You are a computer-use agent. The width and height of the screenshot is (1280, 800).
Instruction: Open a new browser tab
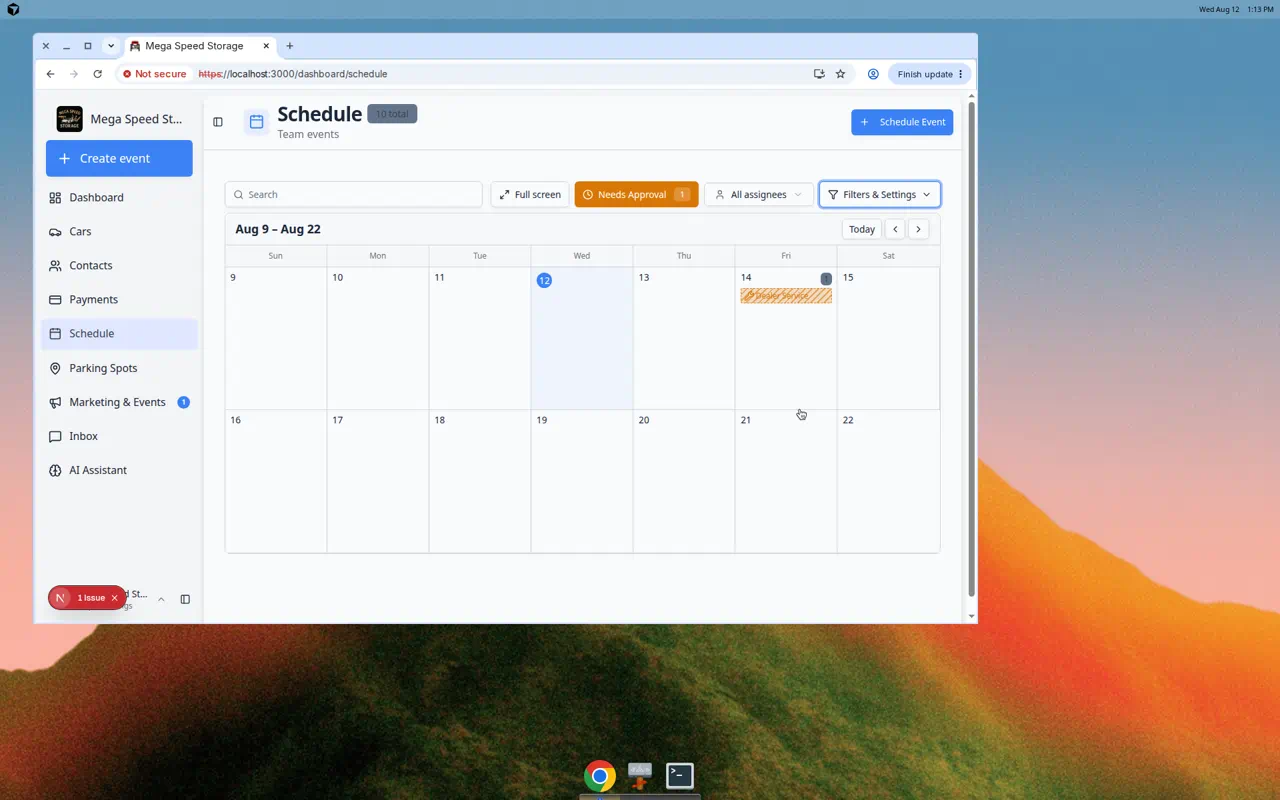[290, 46]
